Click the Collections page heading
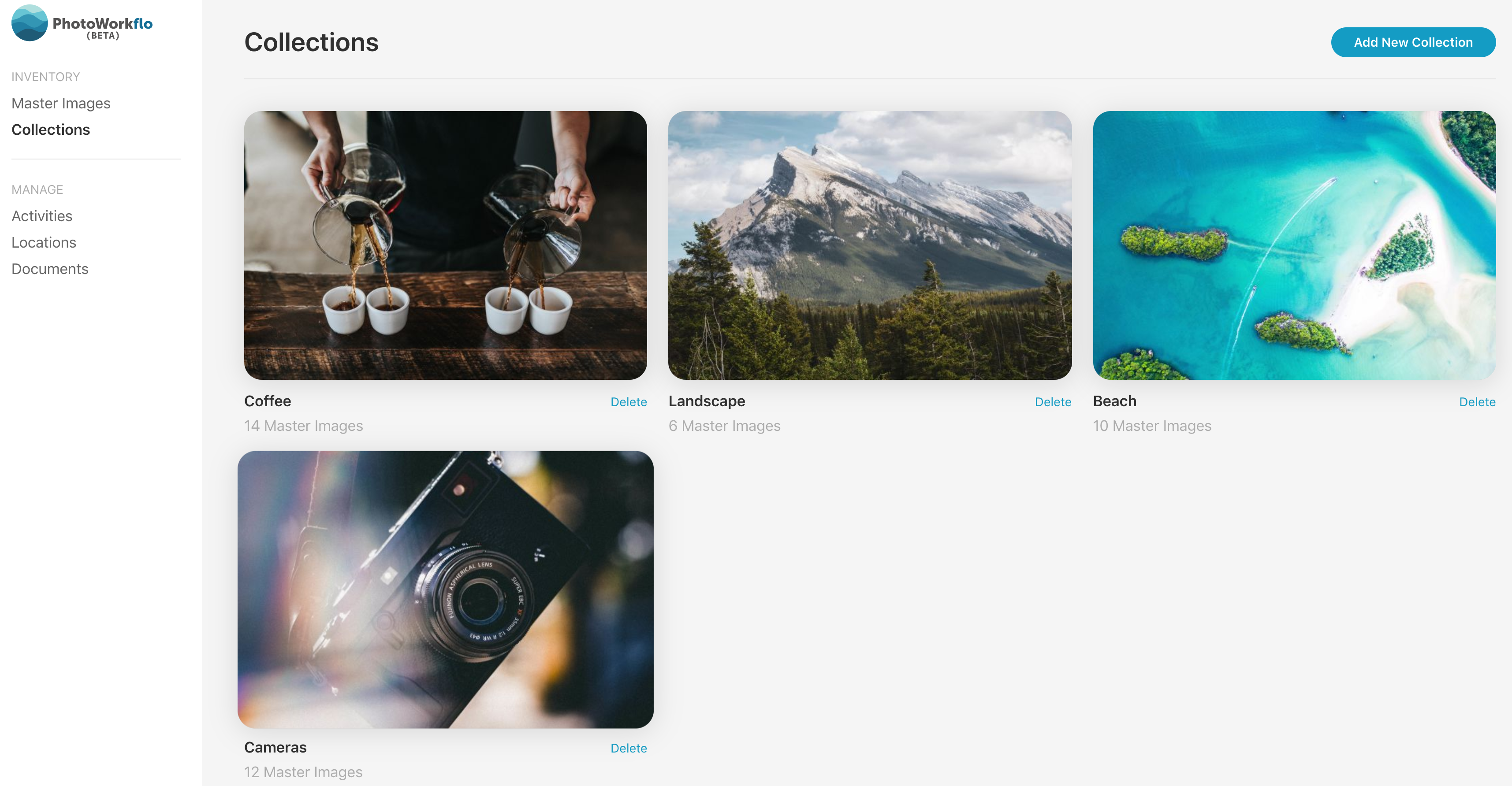 [312, 41]
